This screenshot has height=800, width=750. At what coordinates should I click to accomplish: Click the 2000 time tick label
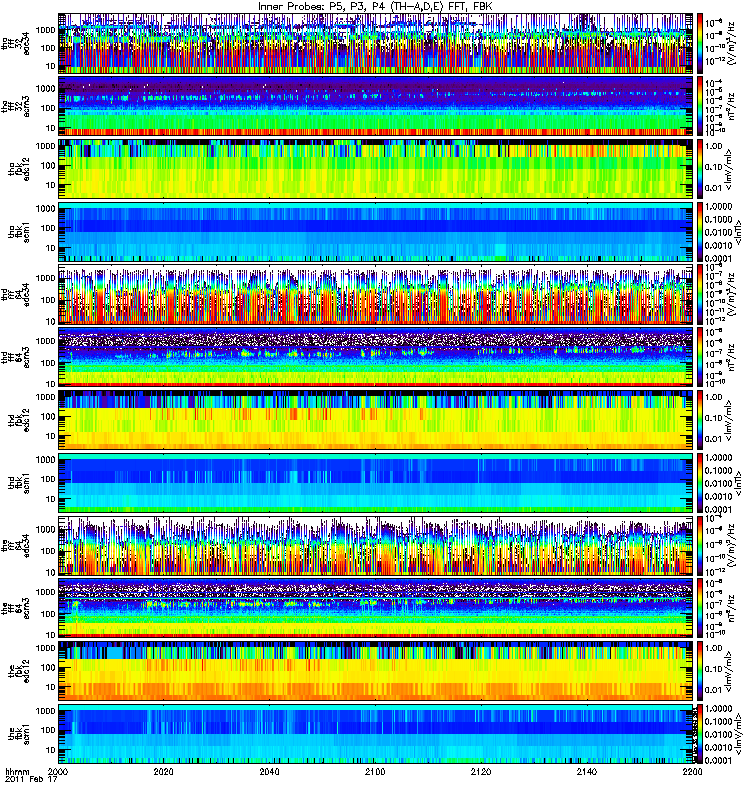coord(58,771)
